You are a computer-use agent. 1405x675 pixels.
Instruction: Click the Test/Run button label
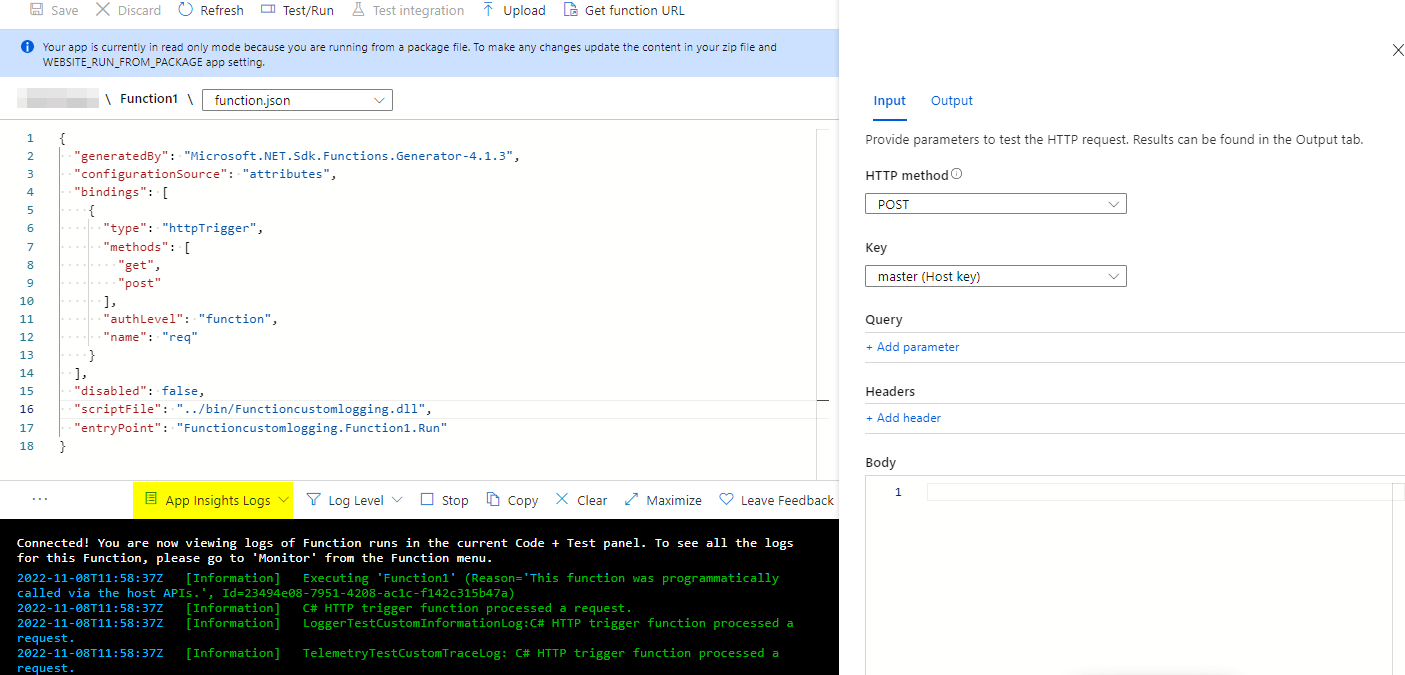pyautogui.click(x=309, y=10)
